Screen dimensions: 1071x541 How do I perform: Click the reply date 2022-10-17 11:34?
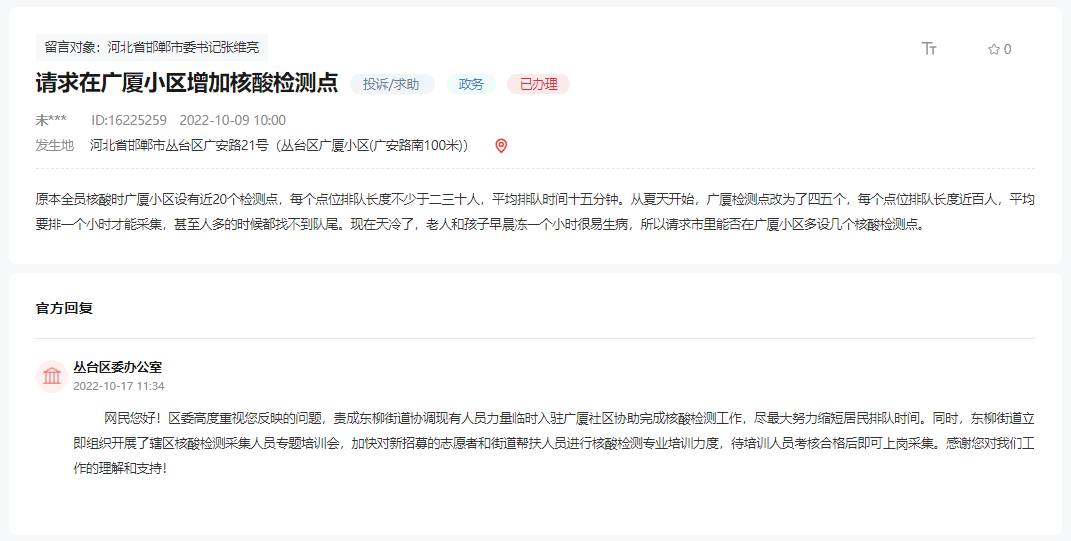(119, 386)
